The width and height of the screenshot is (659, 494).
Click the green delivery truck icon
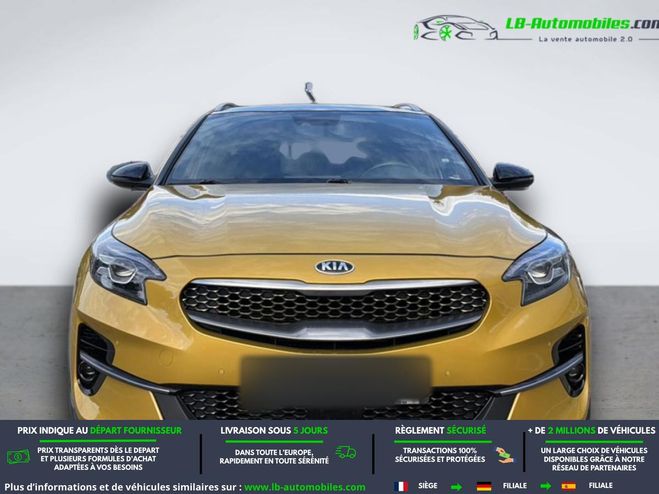[x=346, y=452]
